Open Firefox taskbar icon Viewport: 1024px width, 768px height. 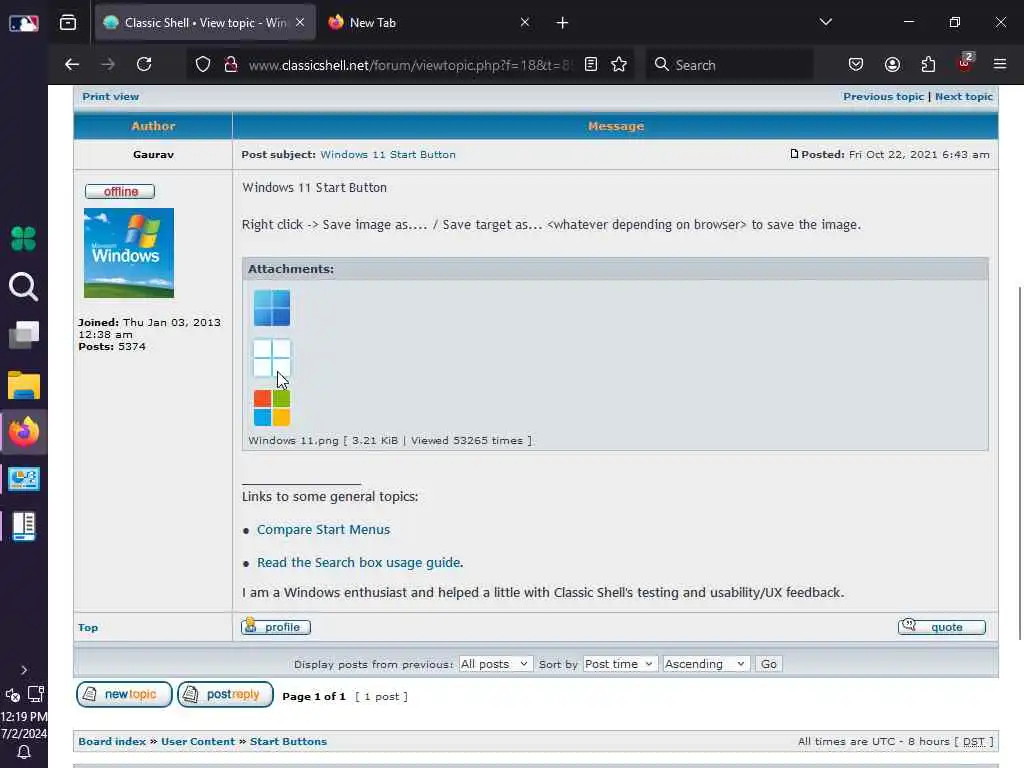pyautogui.click(x=24, y=432)
